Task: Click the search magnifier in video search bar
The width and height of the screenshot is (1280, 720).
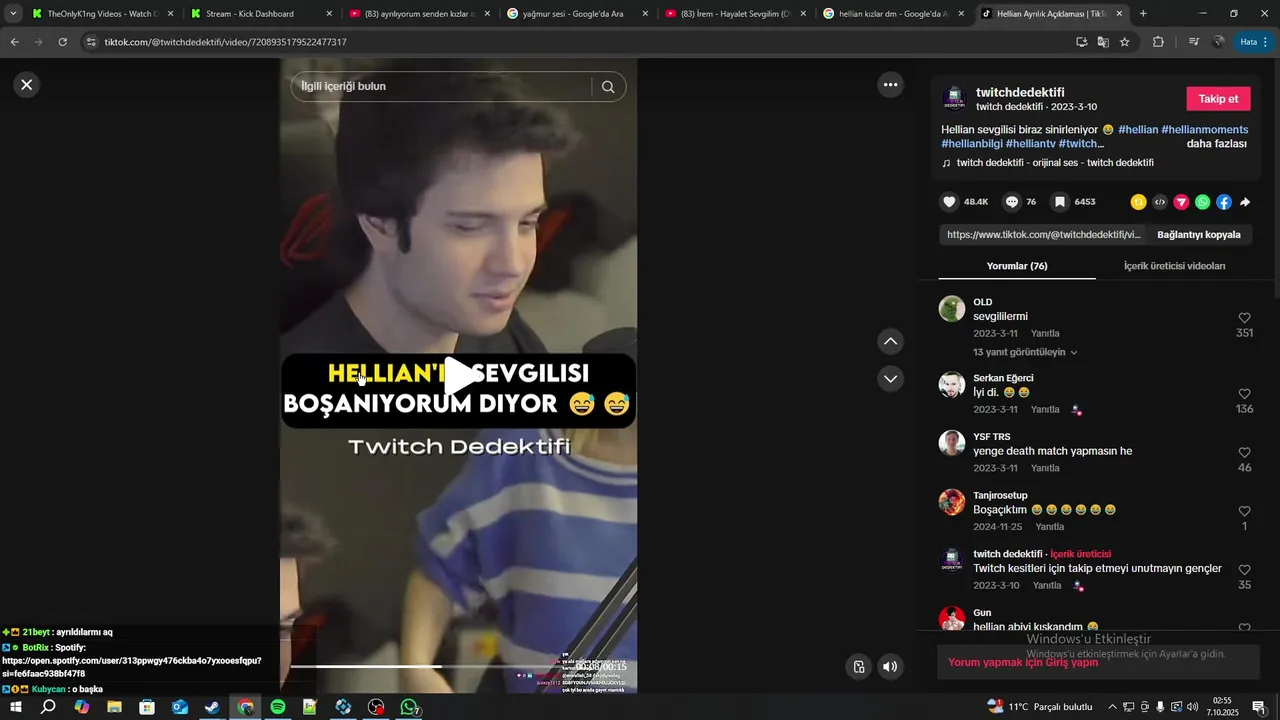Action: (608, 87)
